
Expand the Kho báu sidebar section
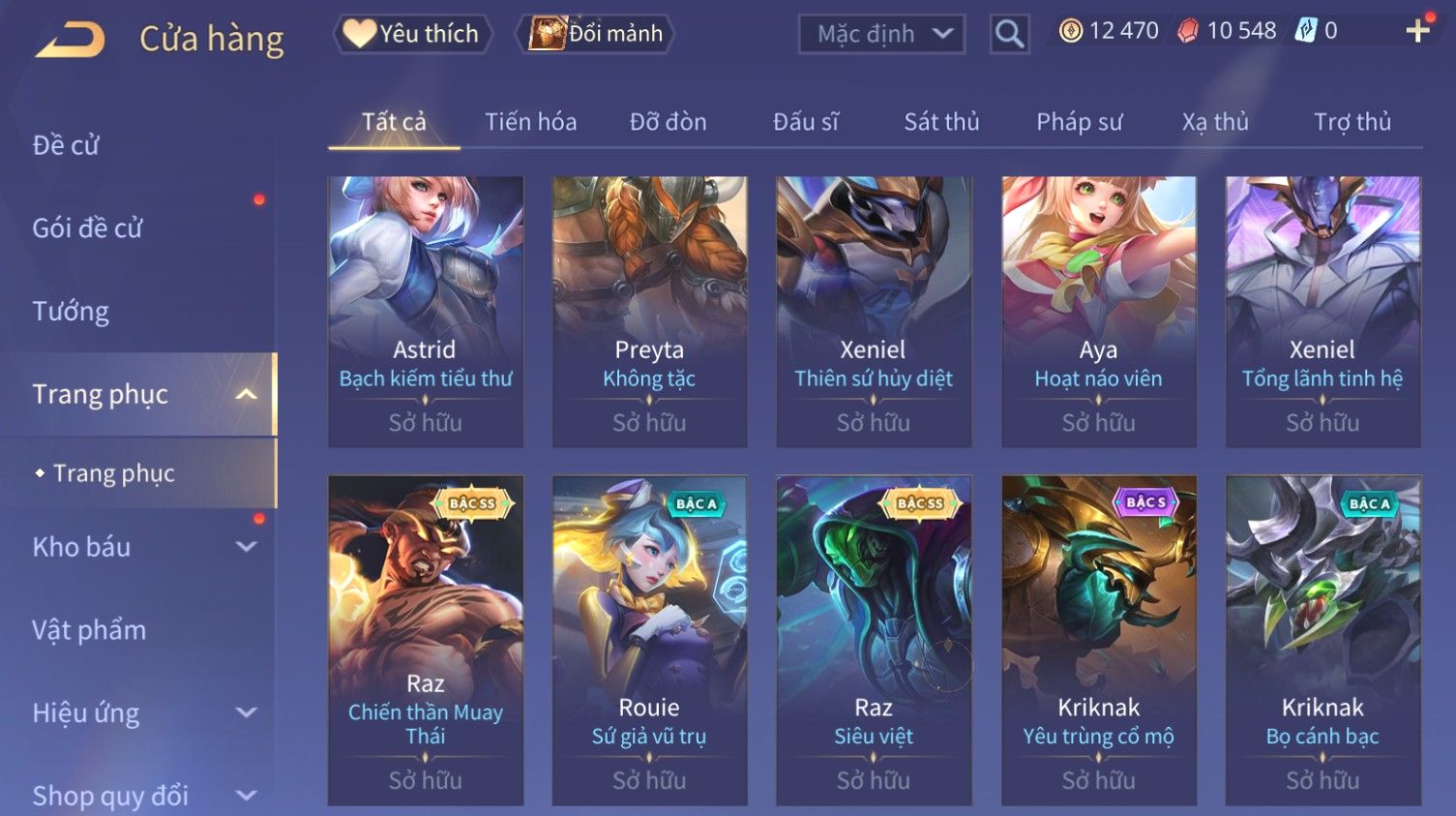[247, 547]
